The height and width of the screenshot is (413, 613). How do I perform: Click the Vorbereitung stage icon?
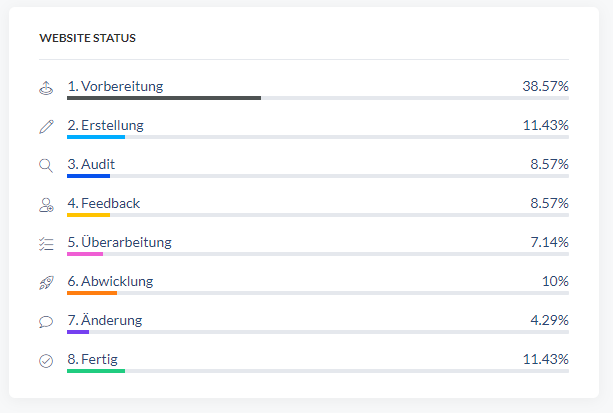coord(45,87)
